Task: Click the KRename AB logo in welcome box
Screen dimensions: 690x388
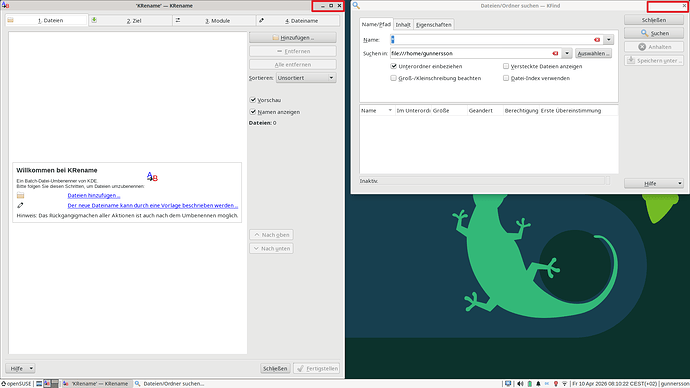Action: click(152, 177)
